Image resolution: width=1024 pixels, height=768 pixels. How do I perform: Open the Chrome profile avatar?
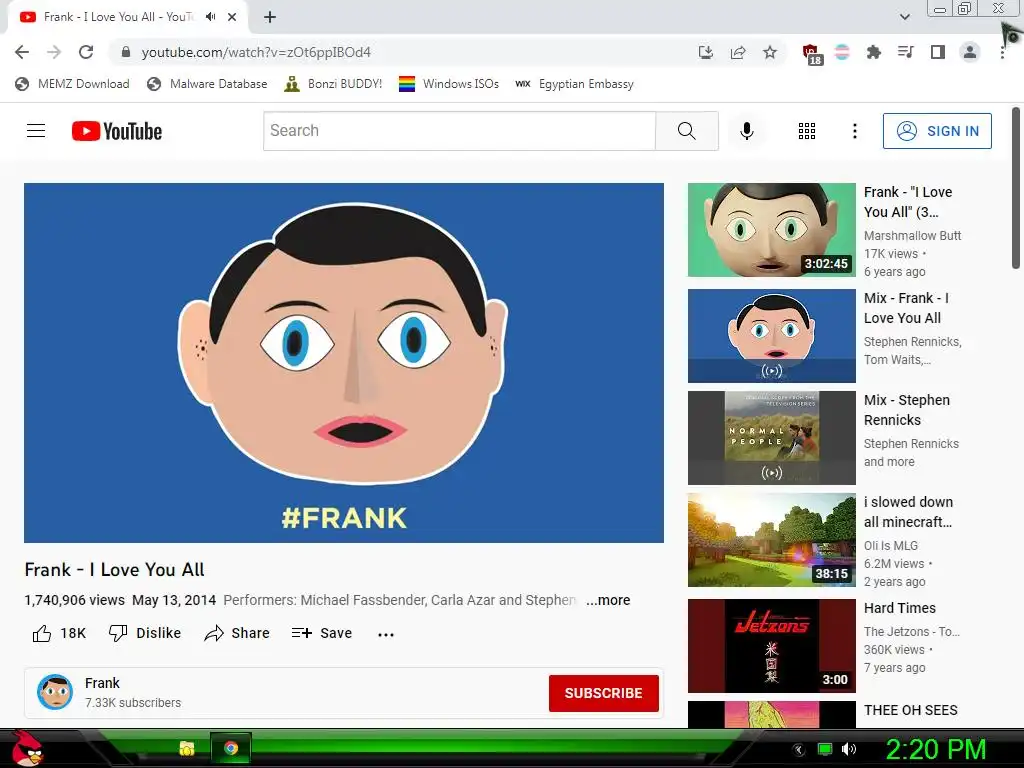point(970,52)
